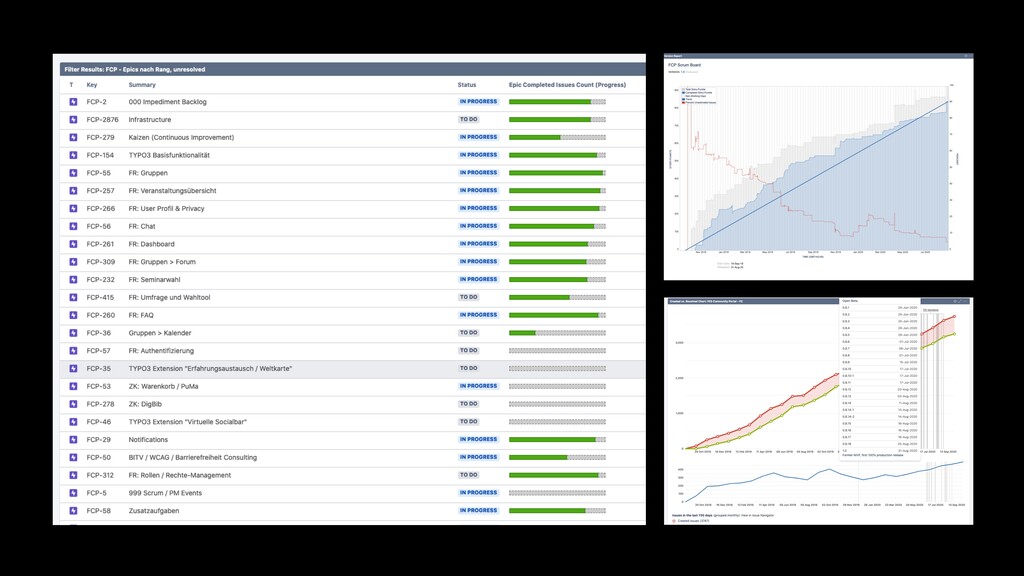Viewport: 1024px width, 576px height.
Task: Click the epic icon for FCP-2
Action: [x=73, y=102]
